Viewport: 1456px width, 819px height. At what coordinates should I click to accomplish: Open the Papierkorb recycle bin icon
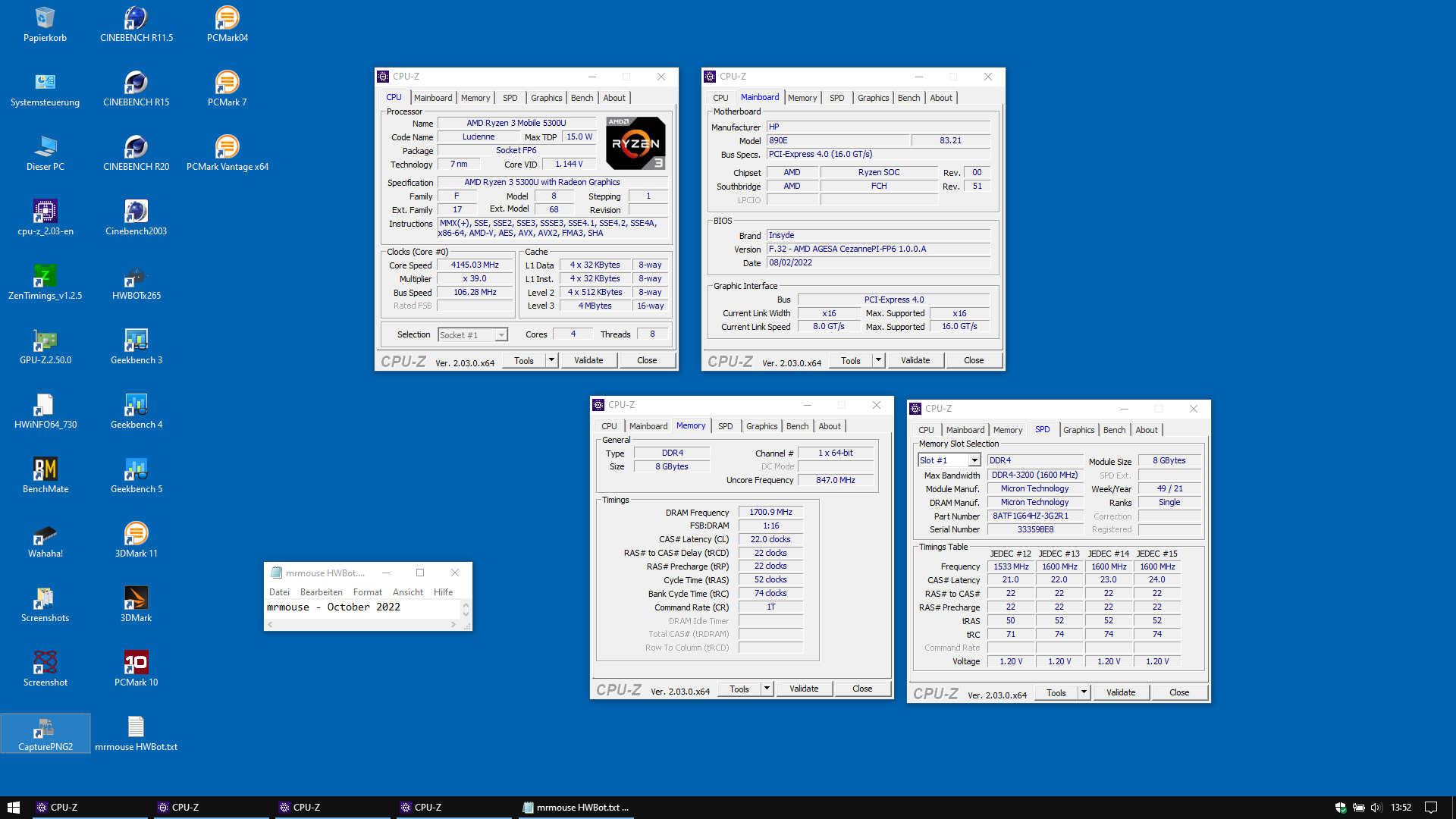click(x=45, y=24)
